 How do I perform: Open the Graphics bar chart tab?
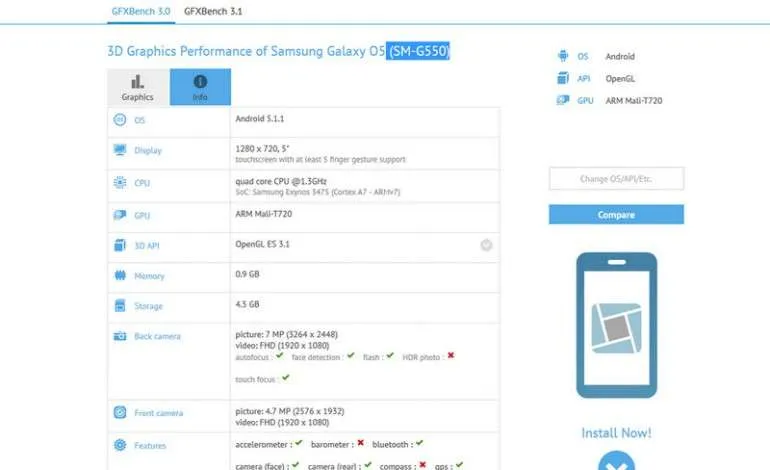click(138, 87)
